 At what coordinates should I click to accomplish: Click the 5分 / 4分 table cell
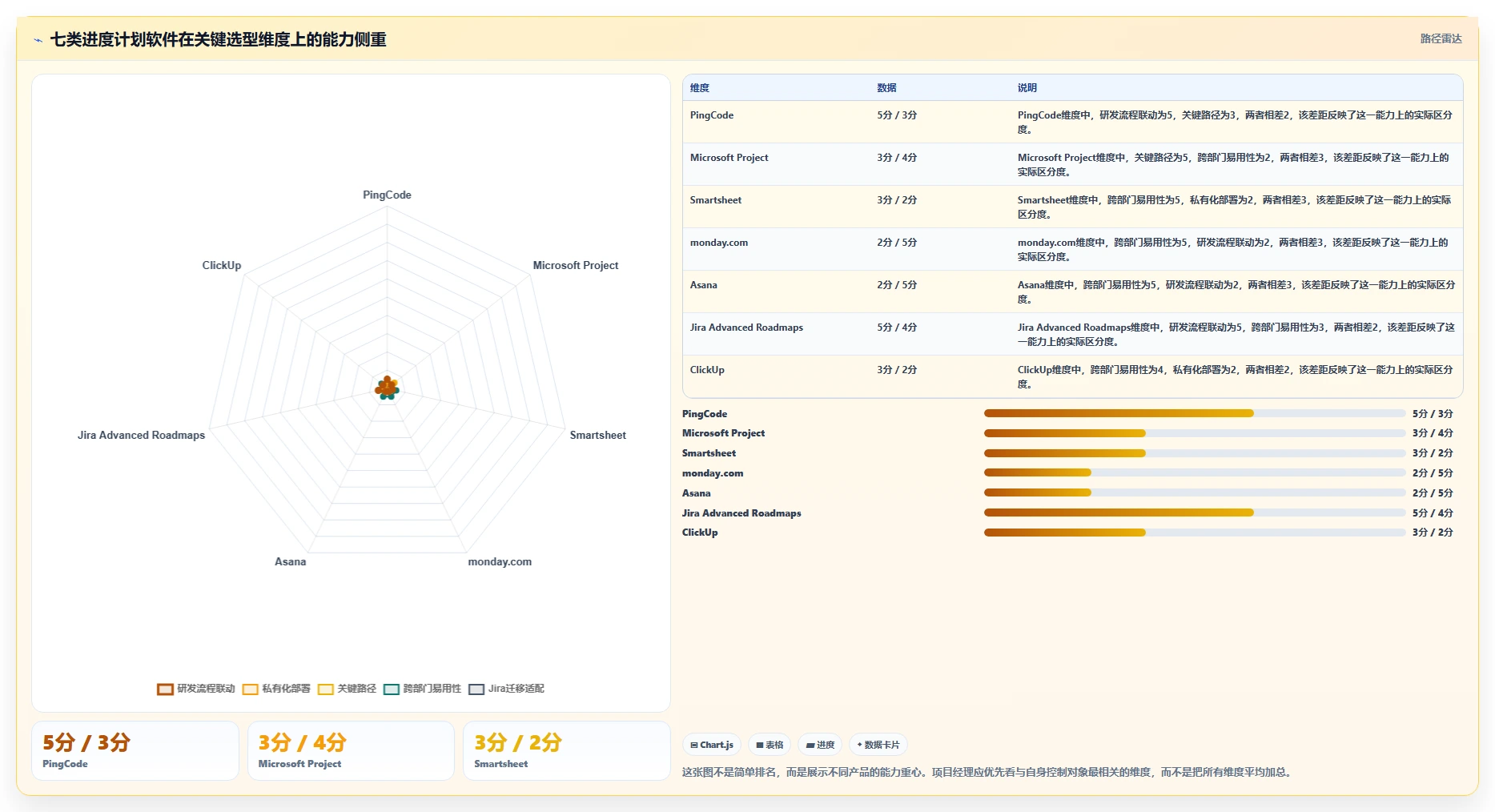click(x=897, y=328)
